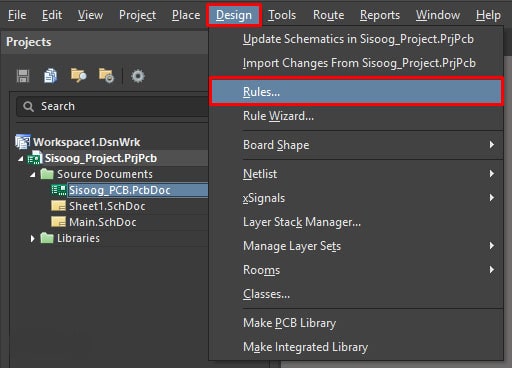The width and height of the screenshot is (512, 368).
Task: Open the Manage Layer Sets submenu arrow
Action: [492, 246]
